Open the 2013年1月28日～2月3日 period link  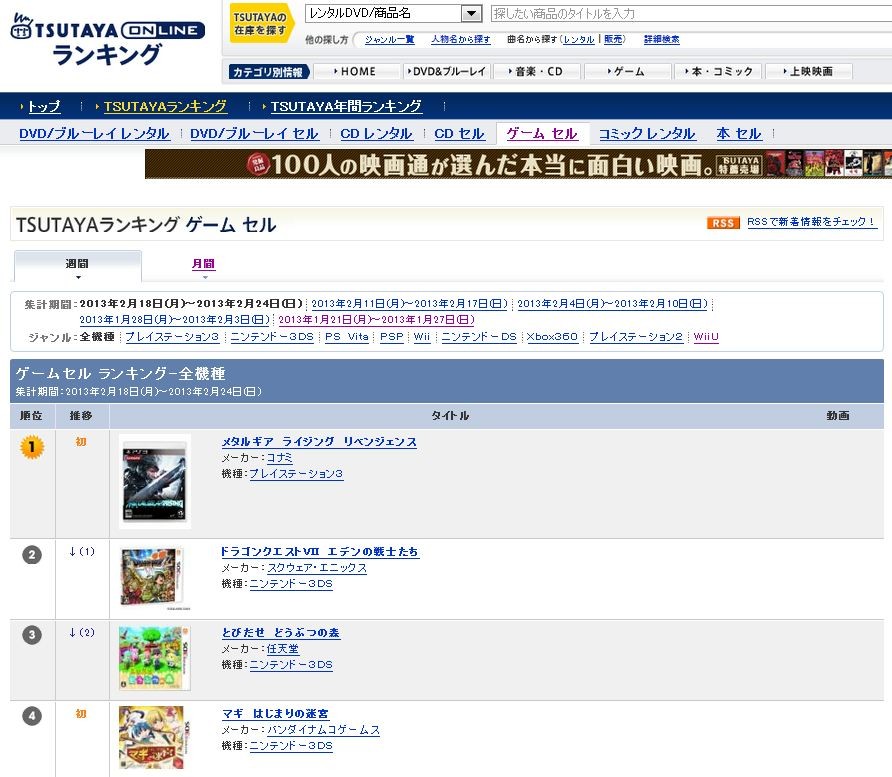[175, 320]
